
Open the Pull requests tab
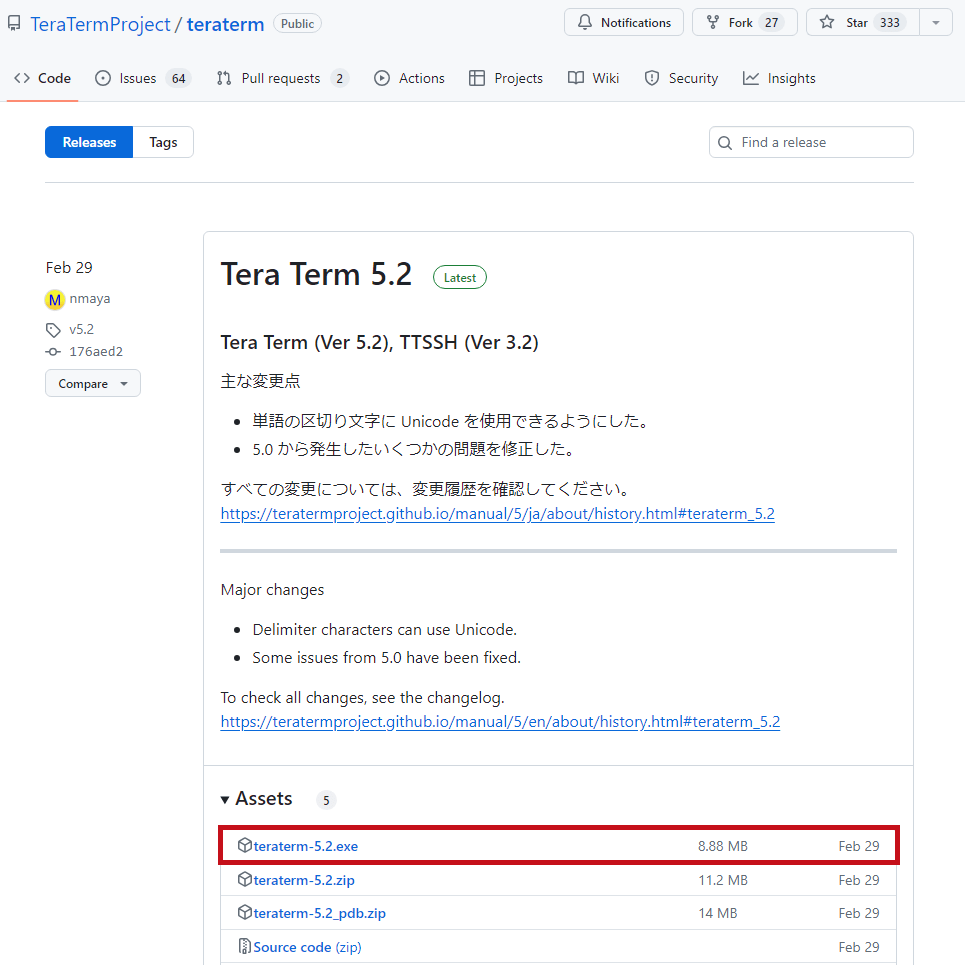coord(282,78)
